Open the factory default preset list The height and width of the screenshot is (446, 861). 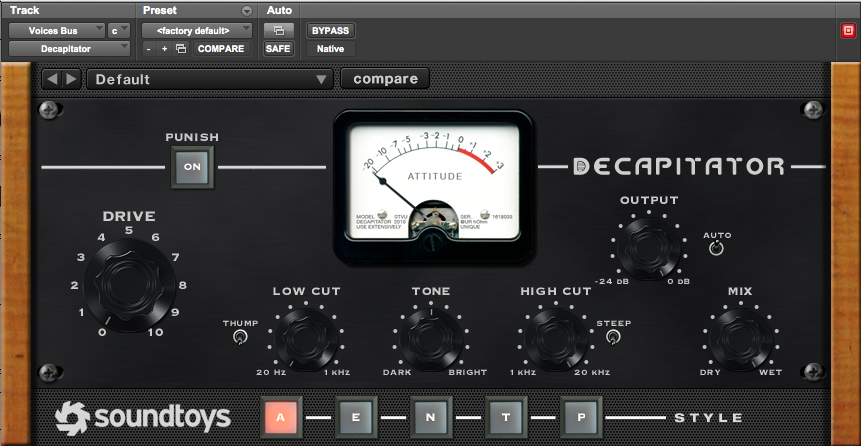197,31
